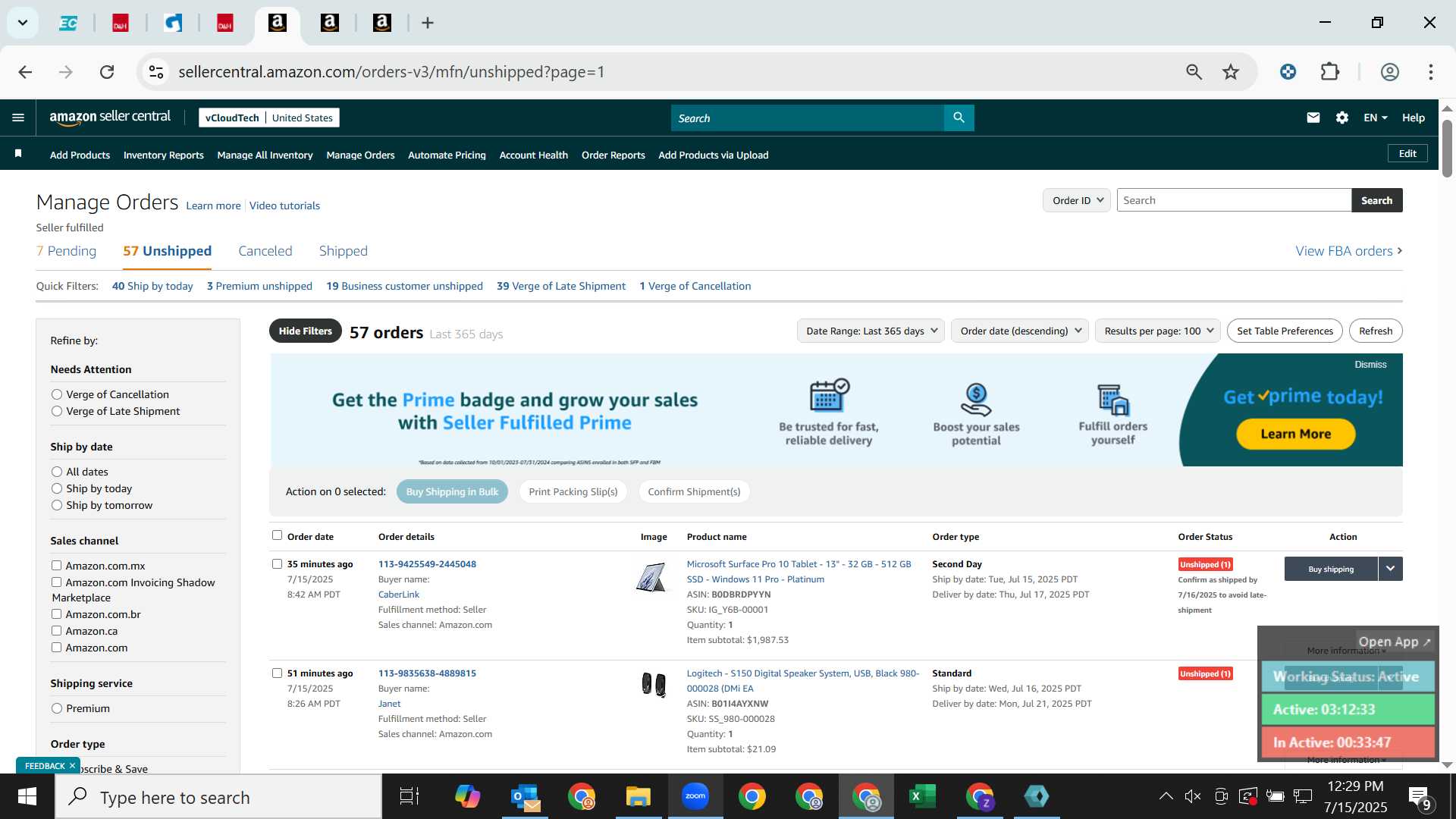Expand View FBA orders chevron link
1456x819 pixels.
1349,251
